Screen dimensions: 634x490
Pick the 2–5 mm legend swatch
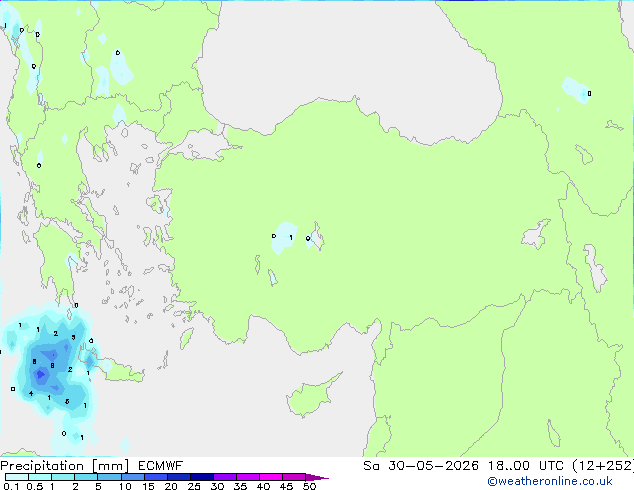tap(86, 477)
